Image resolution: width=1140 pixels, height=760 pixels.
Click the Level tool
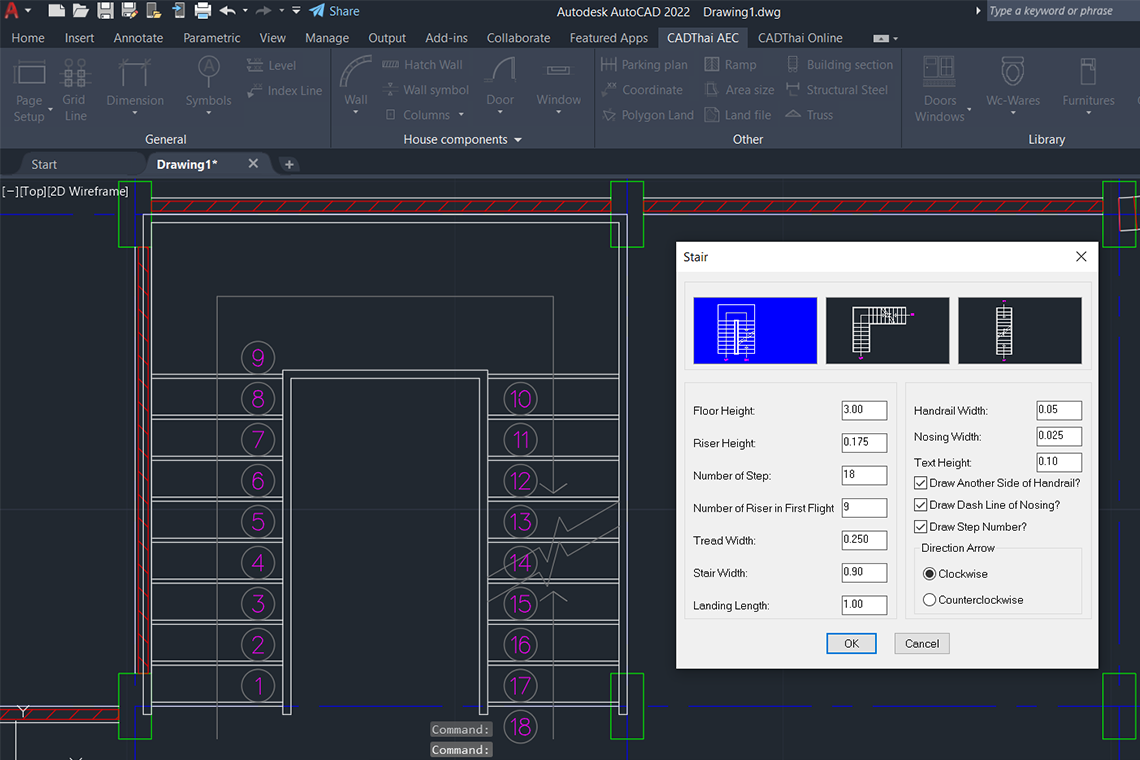coord(271,65)
